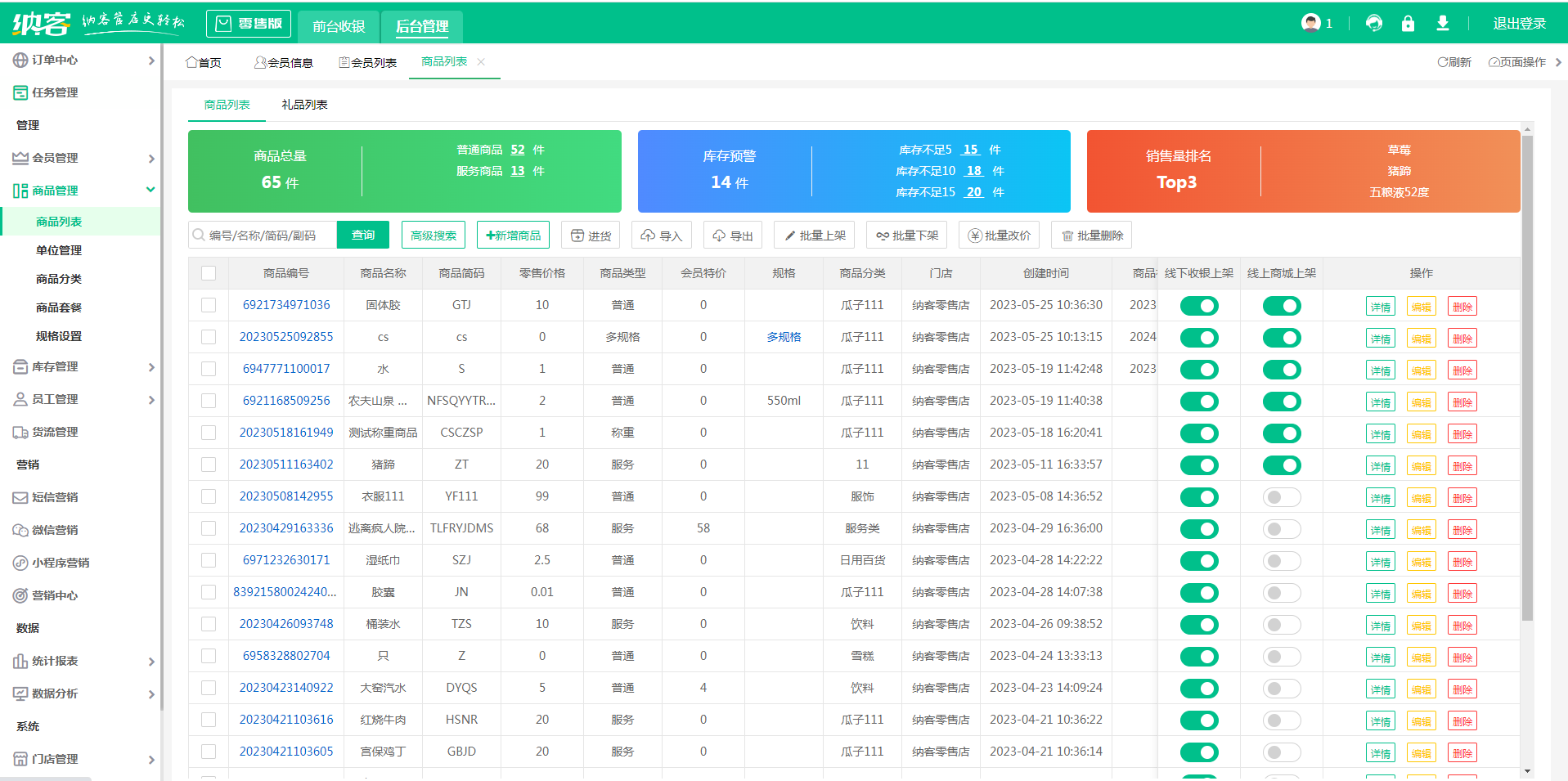Click the 导入 import toolbar button
The width and height of the screenshot is (1568, 781).
662,236
